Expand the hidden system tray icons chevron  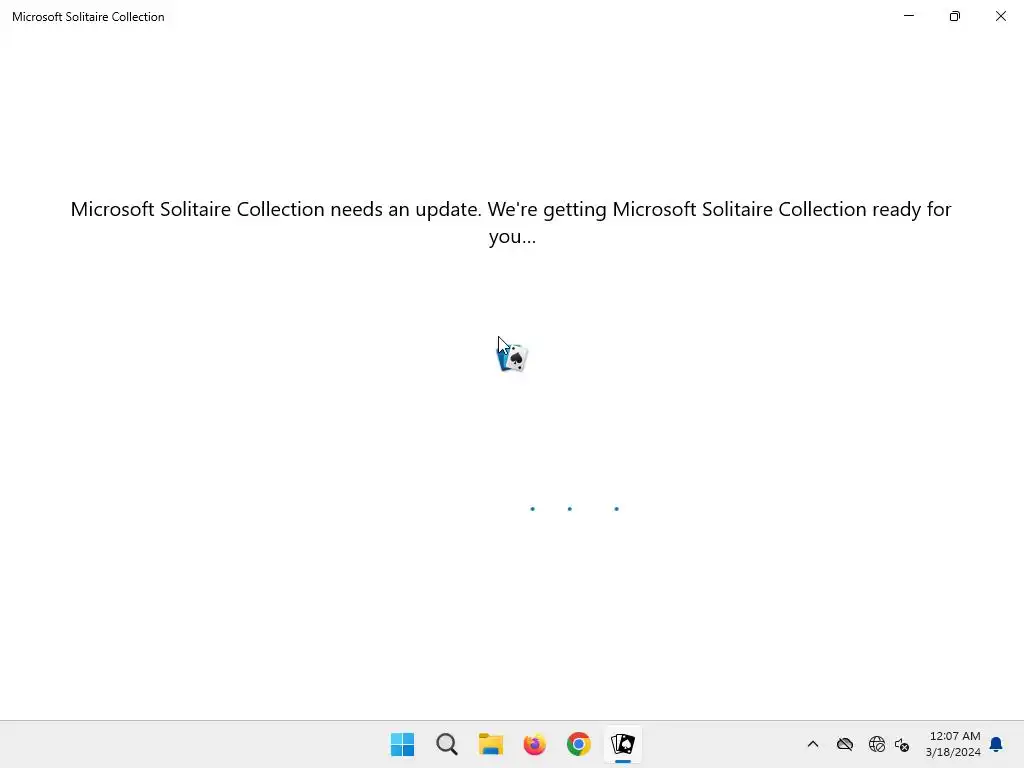click(813, 744)
